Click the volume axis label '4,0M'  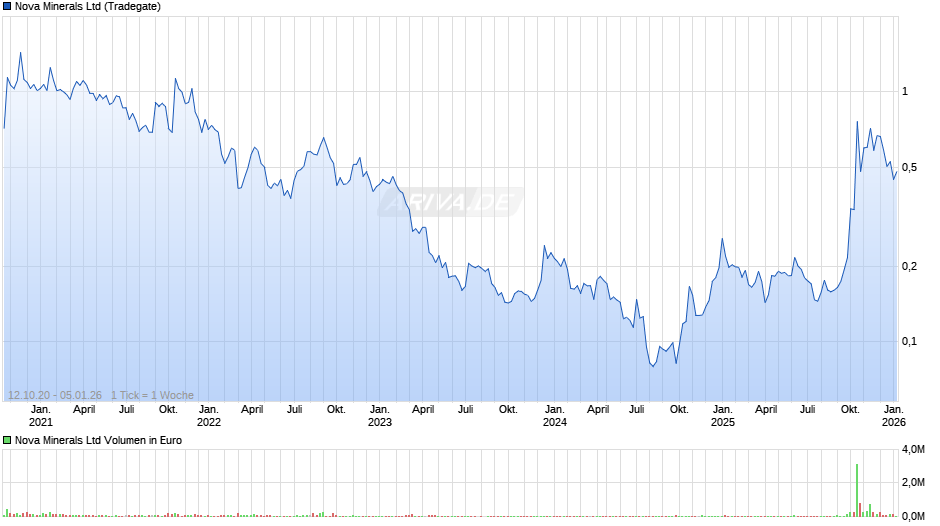[x=913, y=449]
